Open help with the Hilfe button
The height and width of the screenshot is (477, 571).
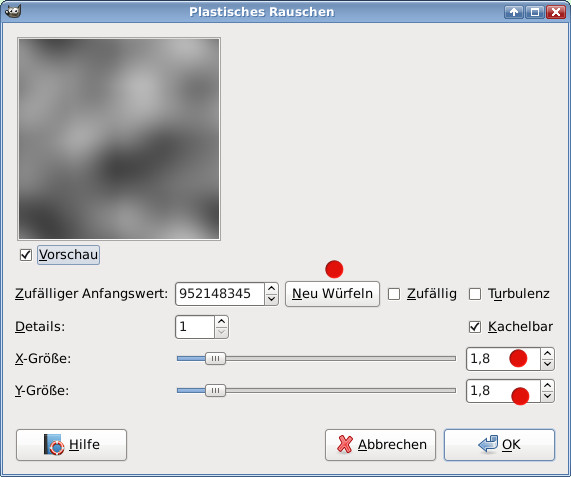tap(71, 445)
